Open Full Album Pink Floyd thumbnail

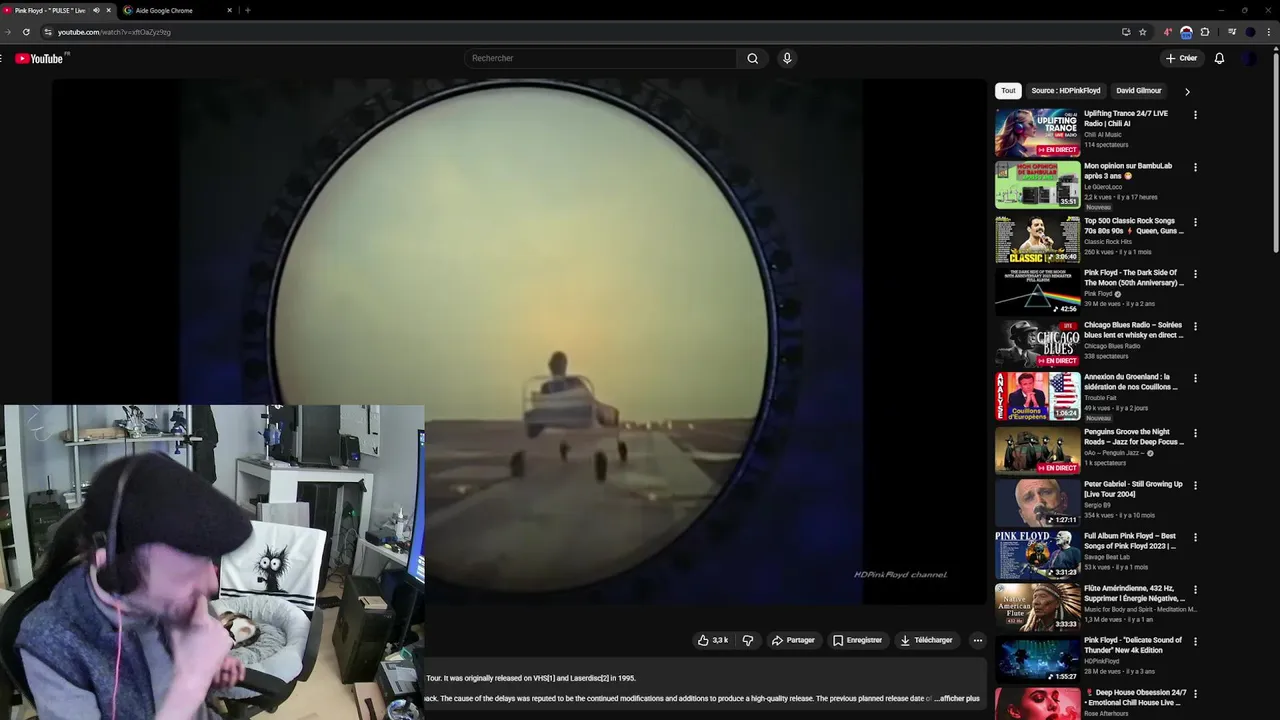pyautogui.click(x=1037, y=555)
